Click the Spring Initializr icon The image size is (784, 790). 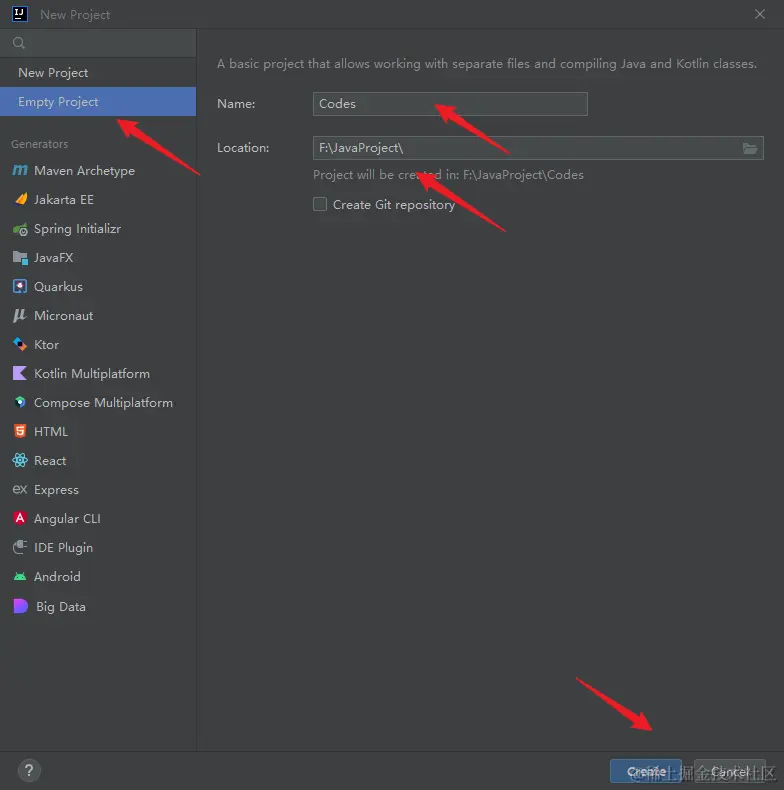[x=20, y=229]
